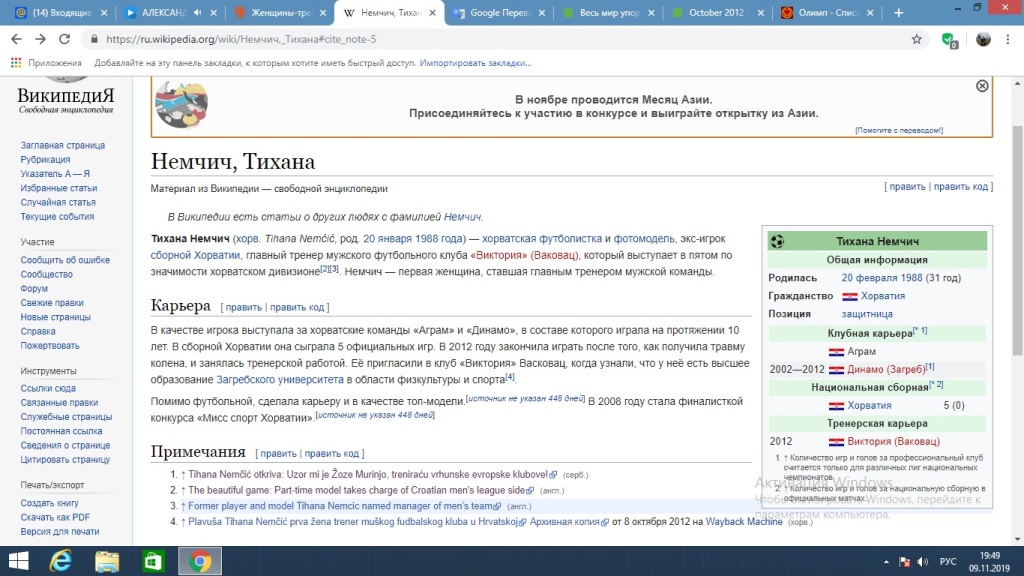Open Динамо (Загреб) link in infobox
This screenshot has height=576, width=1024.
886,369
